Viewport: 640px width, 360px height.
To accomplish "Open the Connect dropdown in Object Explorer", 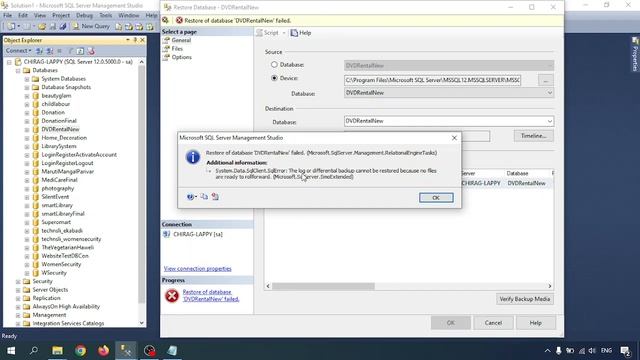I will [18, 51].
